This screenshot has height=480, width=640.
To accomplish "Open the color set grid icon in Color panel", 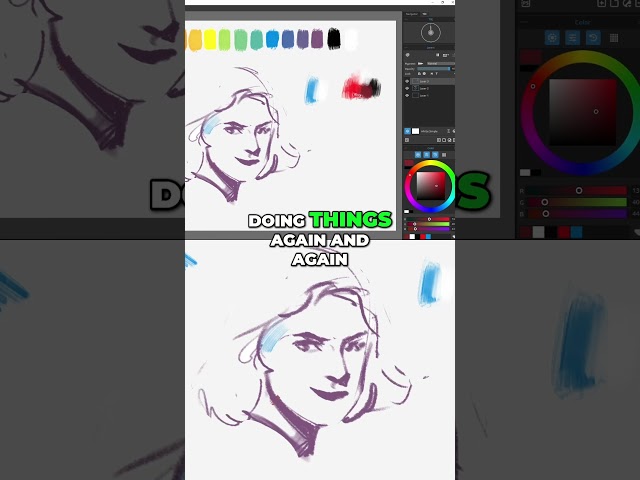I will click(x=444, y=155).
